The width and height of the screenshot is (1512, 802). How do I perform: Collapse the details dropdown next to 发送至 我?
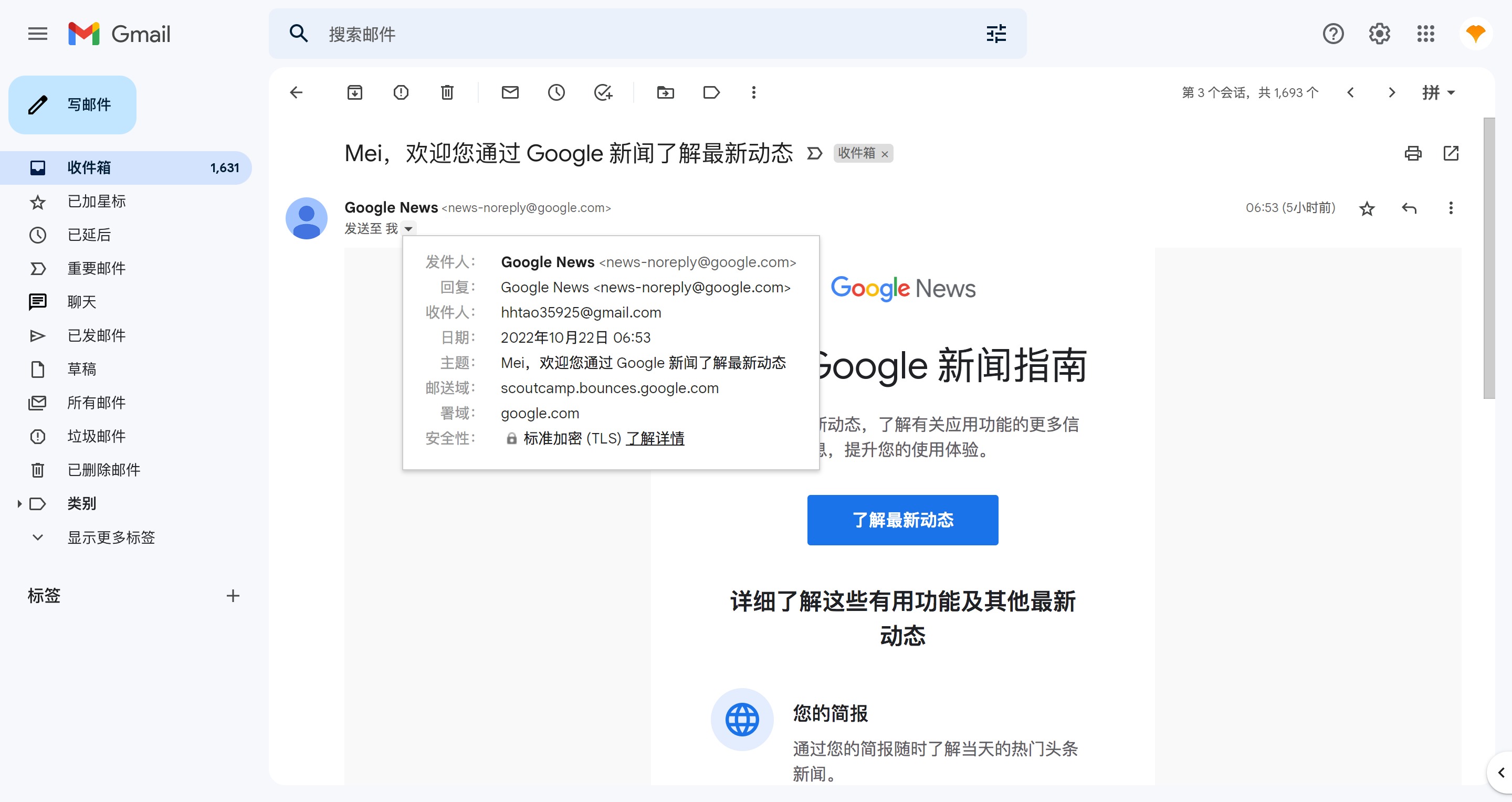pyautogui.click(x=408, y=228)
